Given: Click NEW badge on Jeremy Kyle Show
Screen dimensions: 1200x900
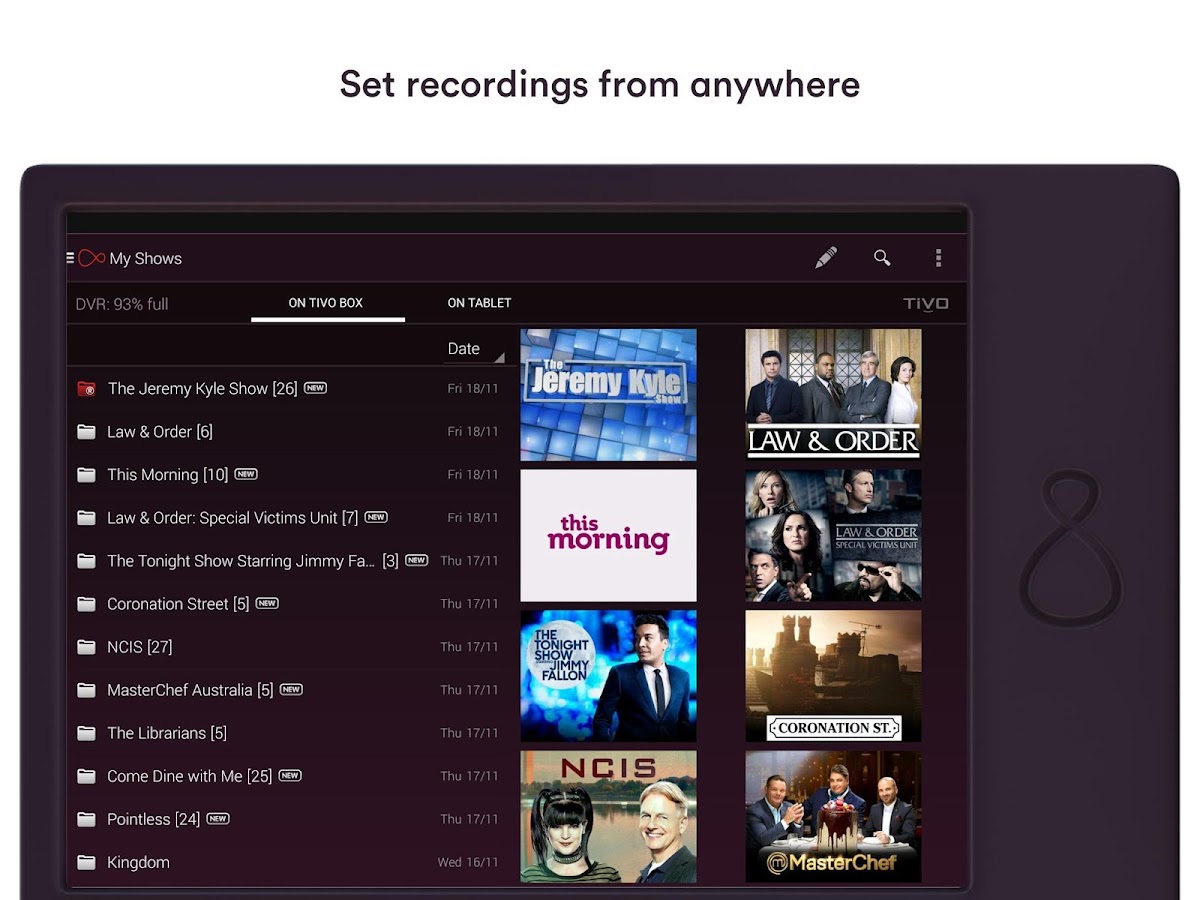Looking at the screenshot, I should click(x=316, y=388).
